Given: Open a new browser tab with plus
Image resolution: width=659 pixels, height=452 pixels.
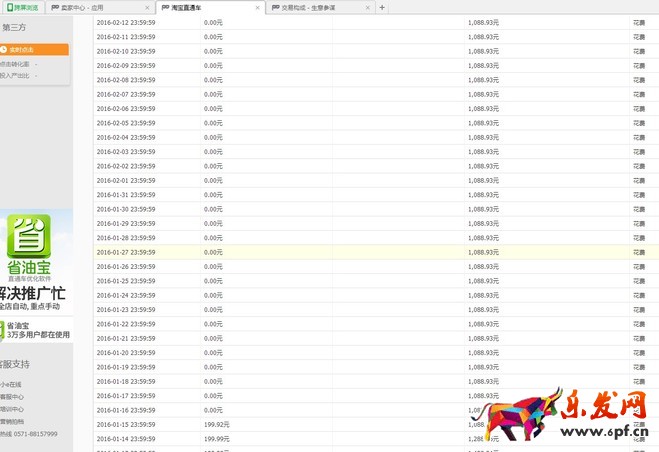Looking at the screenshot, I should tap(382, 7).
